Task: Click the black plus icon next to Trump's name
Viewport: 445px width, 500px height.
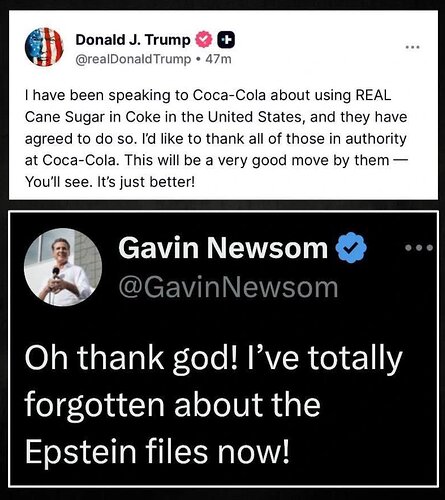Action: point(226,40)
